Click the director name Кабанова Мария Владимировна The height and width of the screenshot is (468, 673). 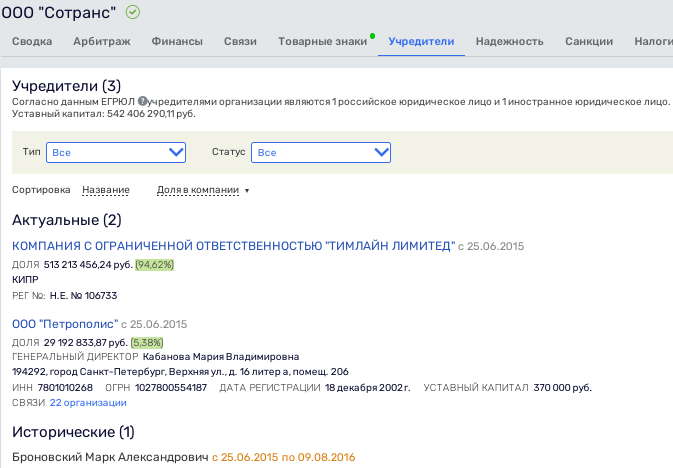point(221,357)
